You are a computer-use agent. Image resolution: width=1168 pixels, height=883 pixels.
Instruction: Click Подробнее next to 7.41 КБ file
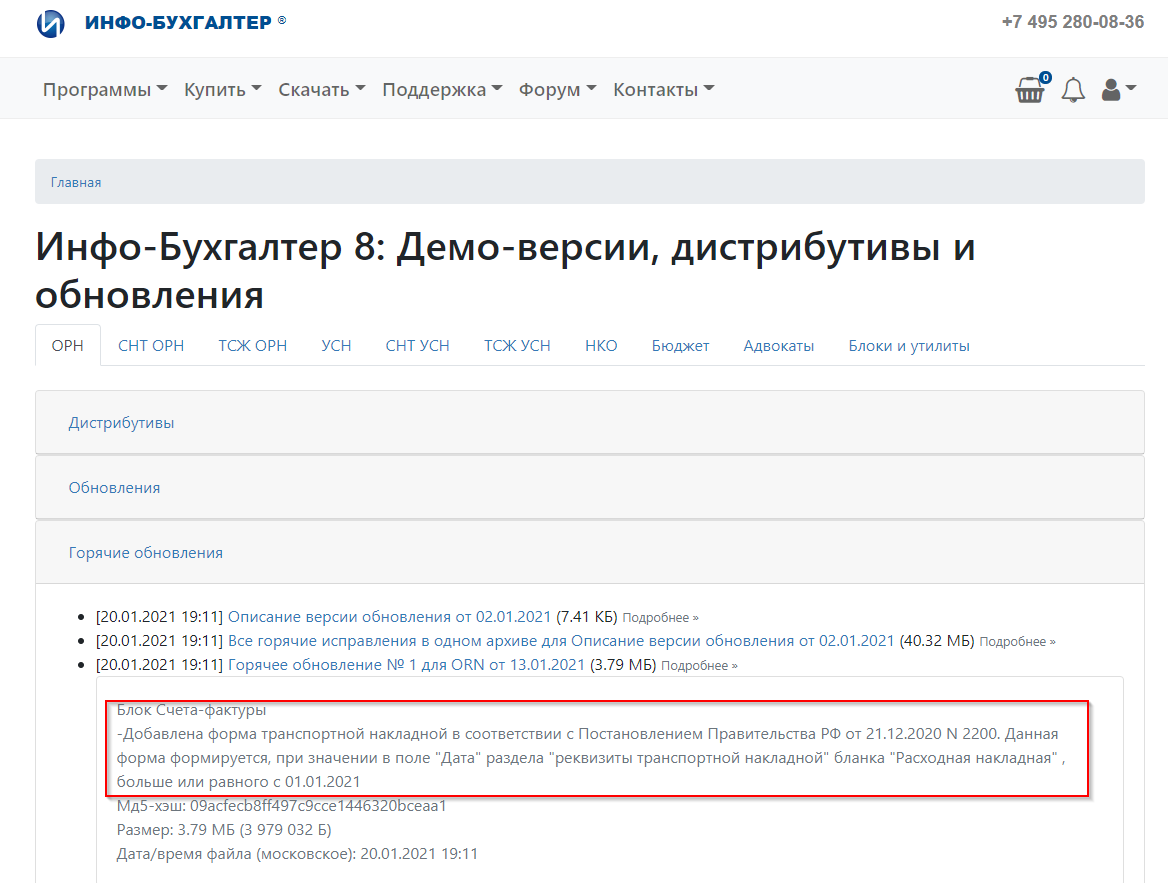tap(661, 618)
